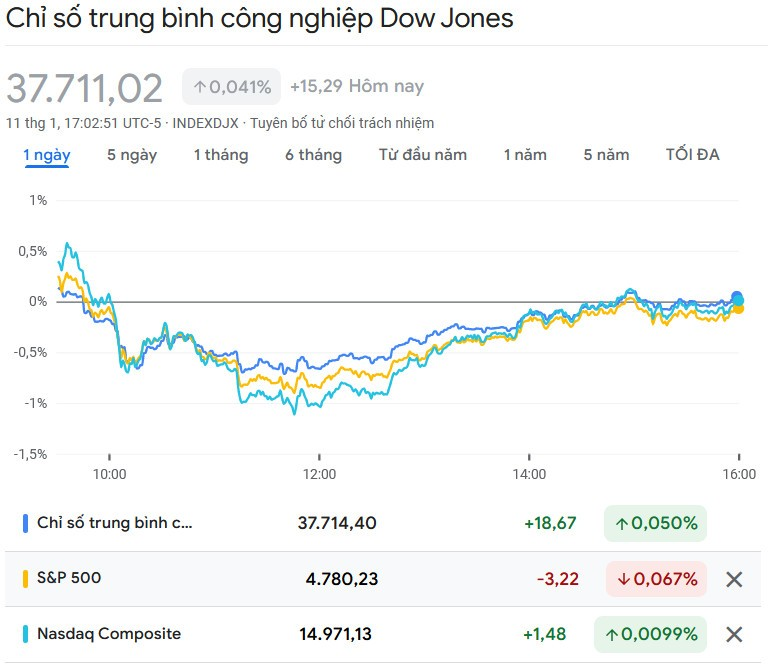Click the blue Dow Jones color marker

pos(25,523)
